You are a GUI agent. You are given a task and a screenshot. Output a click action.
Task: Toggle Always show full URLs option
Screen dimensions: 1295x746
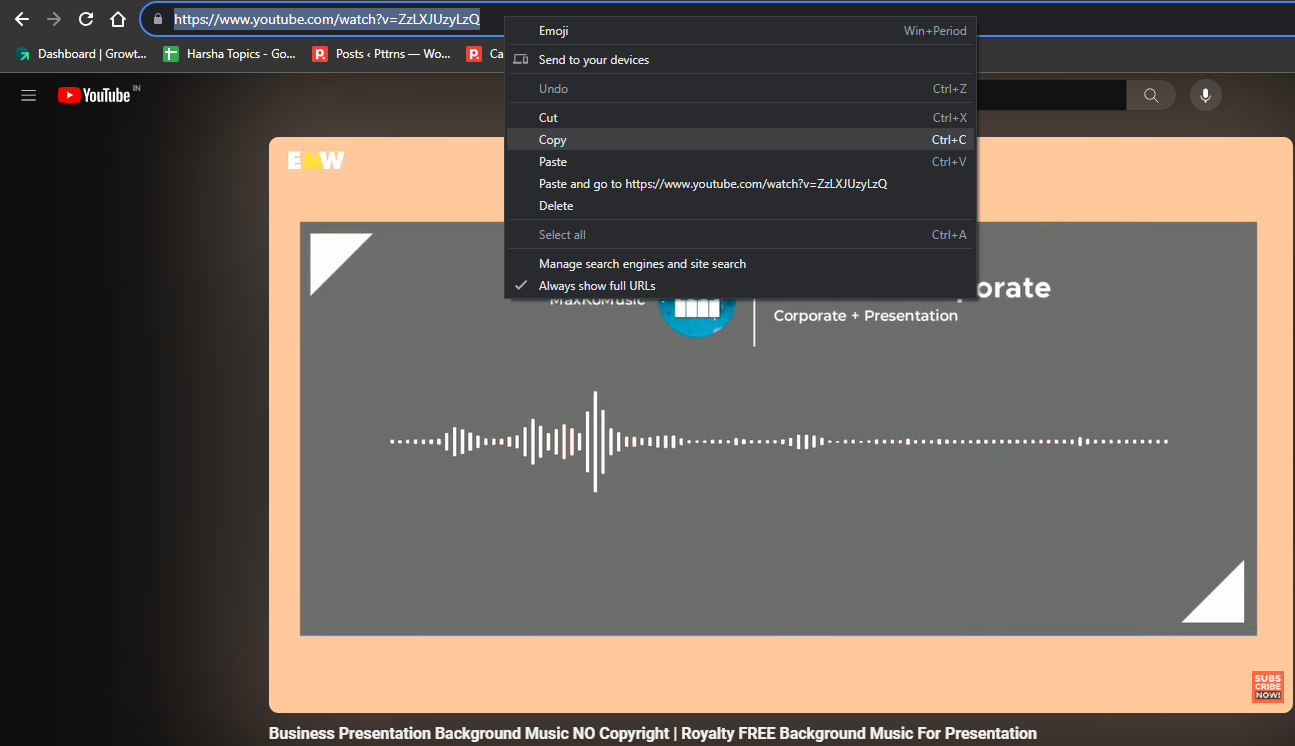740,286
